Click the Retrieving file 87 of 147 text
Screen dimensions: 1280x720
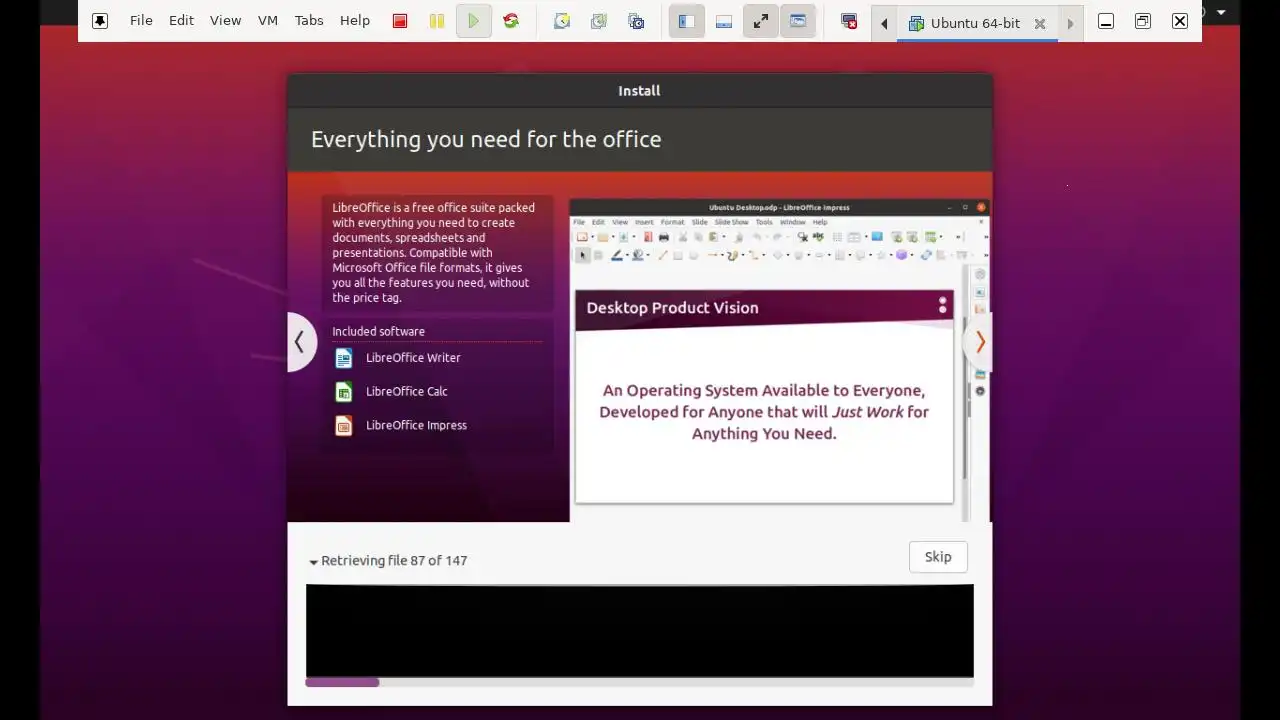(394, 560)
